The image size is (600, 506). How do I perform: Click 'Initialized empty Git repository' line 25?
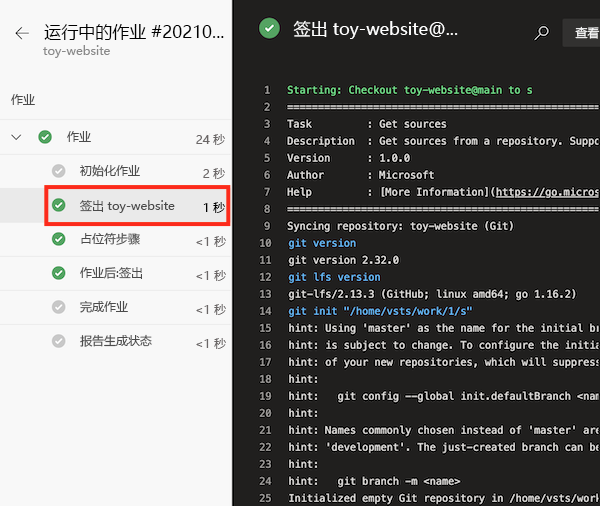click(x=444, y=498)
